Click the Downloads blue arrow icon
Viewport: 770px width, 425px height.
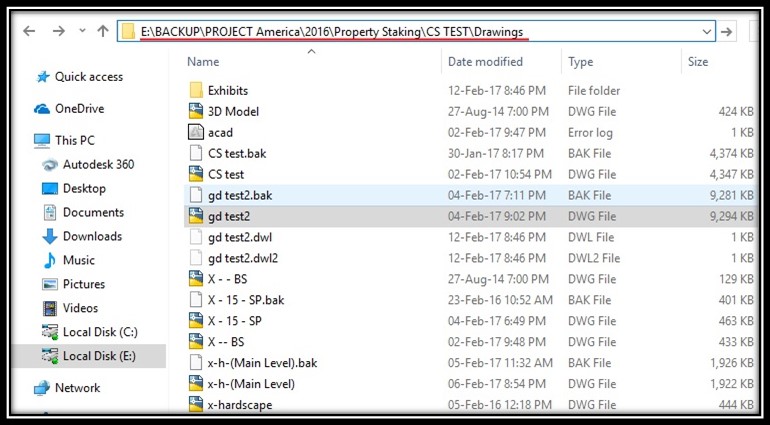(x=50, y=236)
